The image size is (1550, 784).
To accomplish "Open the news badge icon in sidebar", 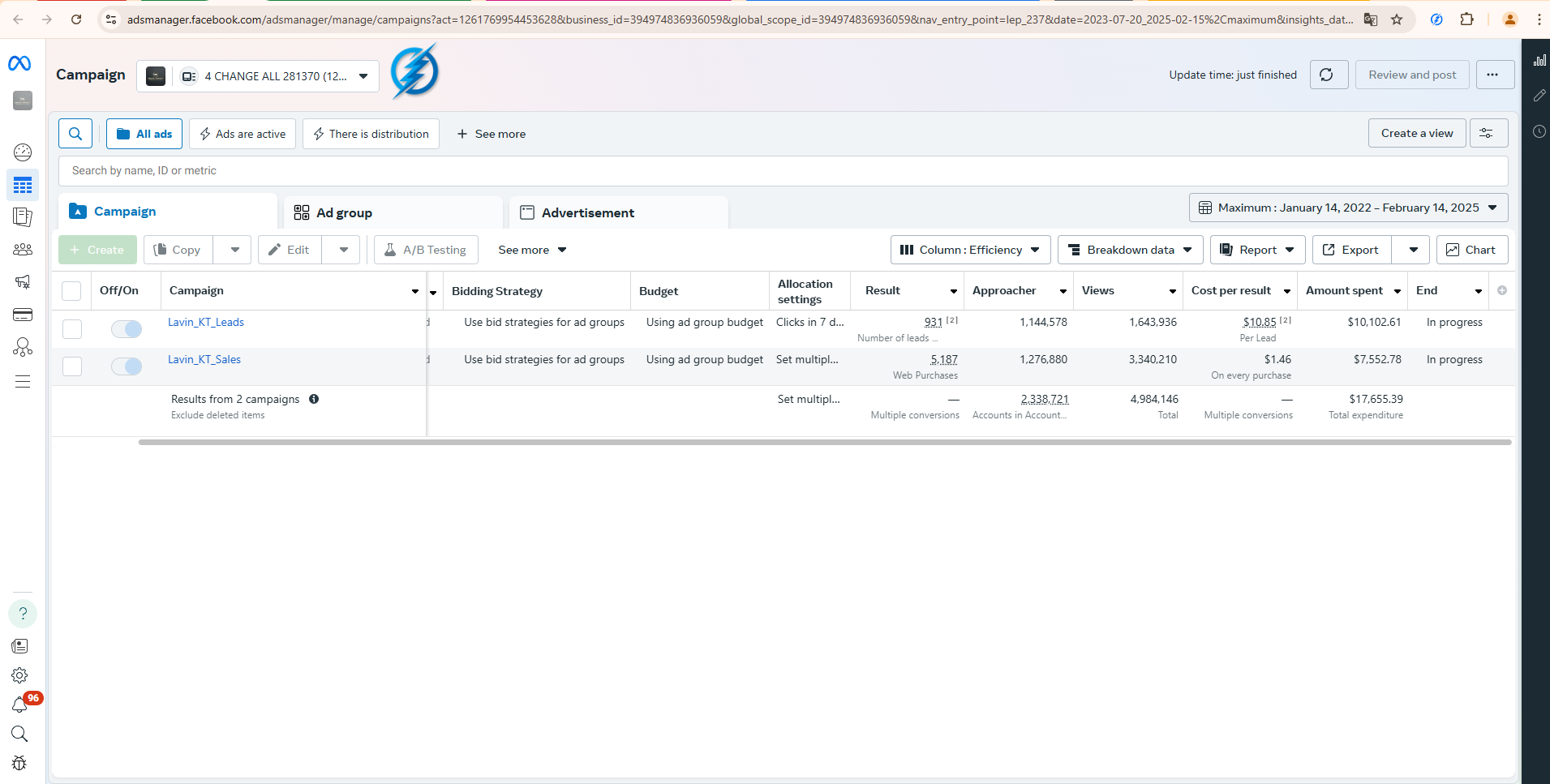I will (x=20, y=646).
